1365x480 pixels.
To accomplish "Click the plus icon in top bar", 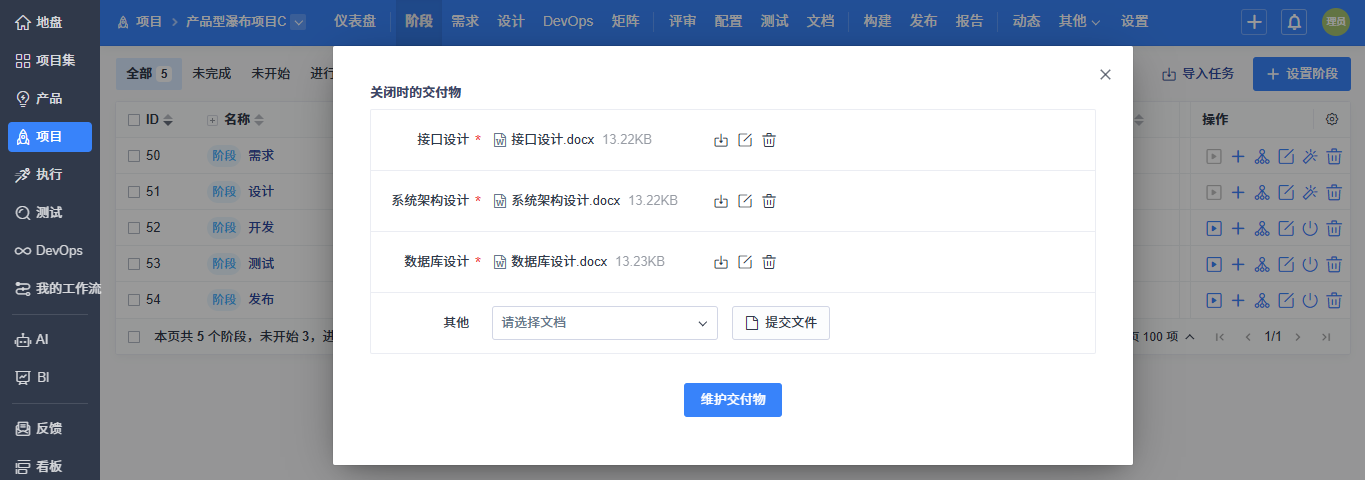I will point(1254,21).
